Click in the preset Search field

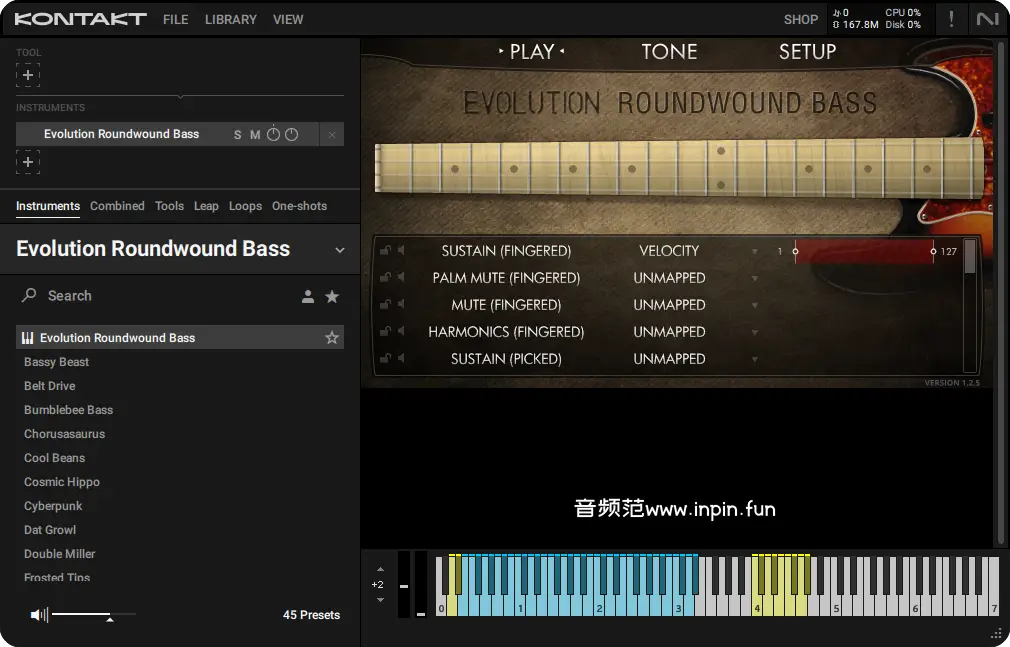point(150,296)
